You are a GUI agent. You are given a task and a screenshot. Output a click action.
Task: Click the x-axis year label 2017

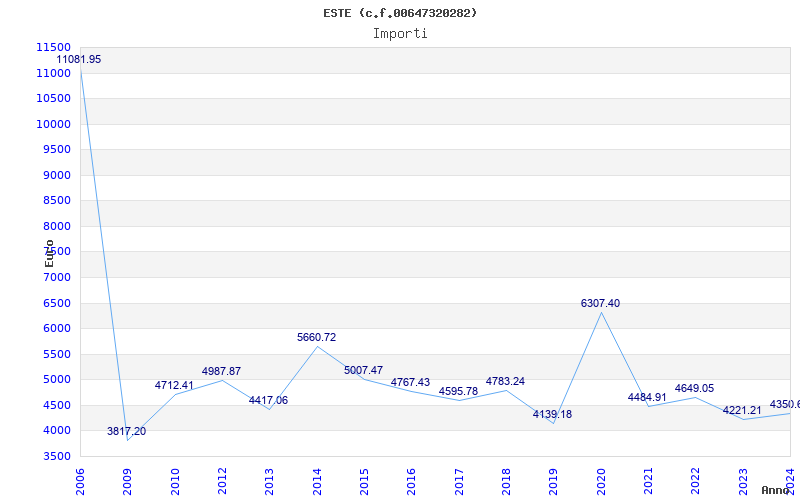459,482
